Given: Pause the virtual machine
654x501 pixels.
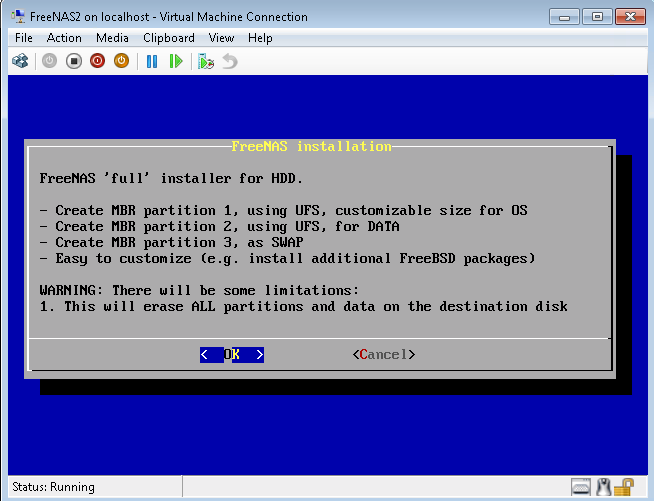Looking at the screenshot, I should pos(152,61).
